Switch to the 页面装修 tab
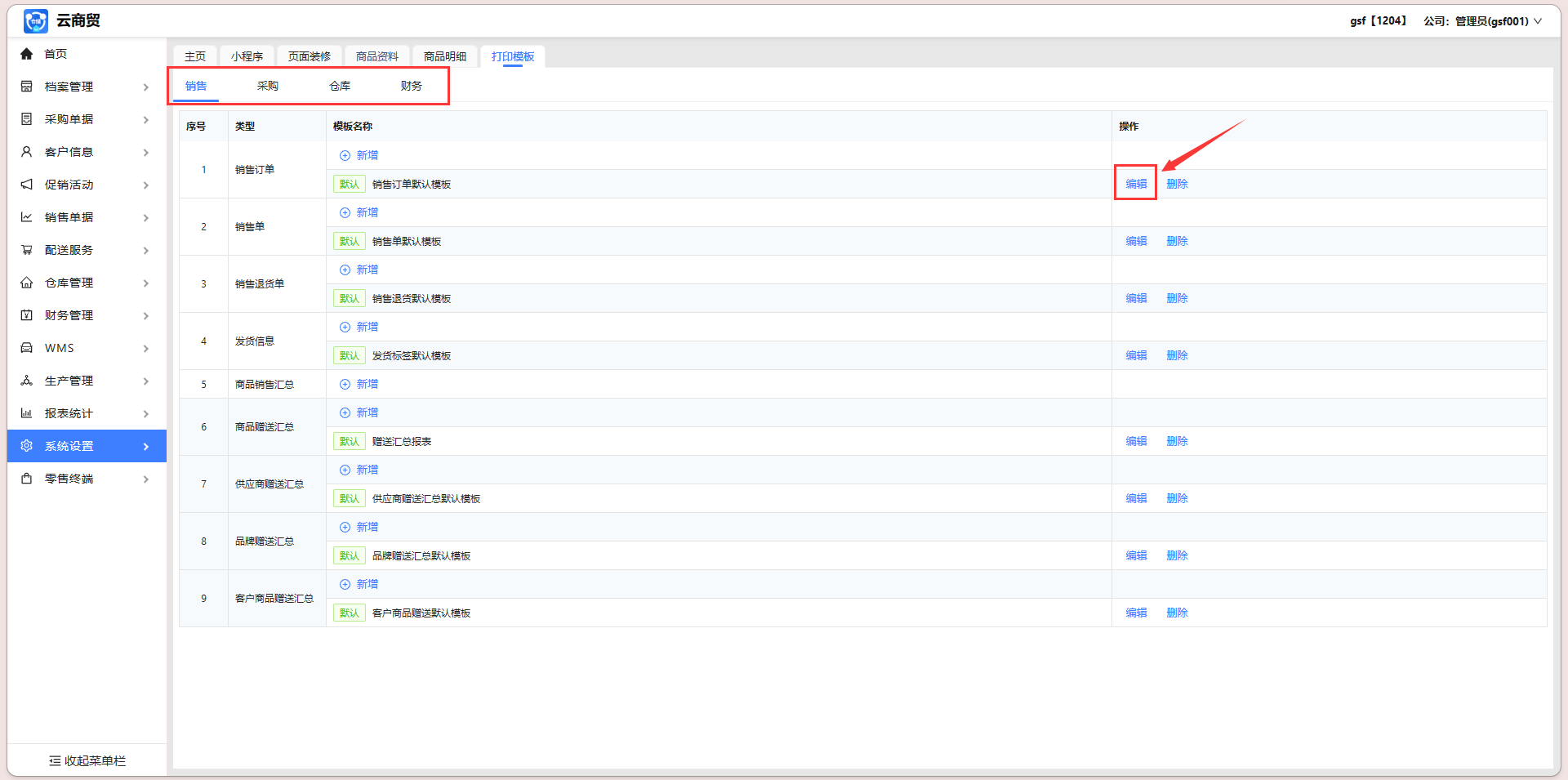Screen dimensions: 1568x780 [x=310, y=56]
